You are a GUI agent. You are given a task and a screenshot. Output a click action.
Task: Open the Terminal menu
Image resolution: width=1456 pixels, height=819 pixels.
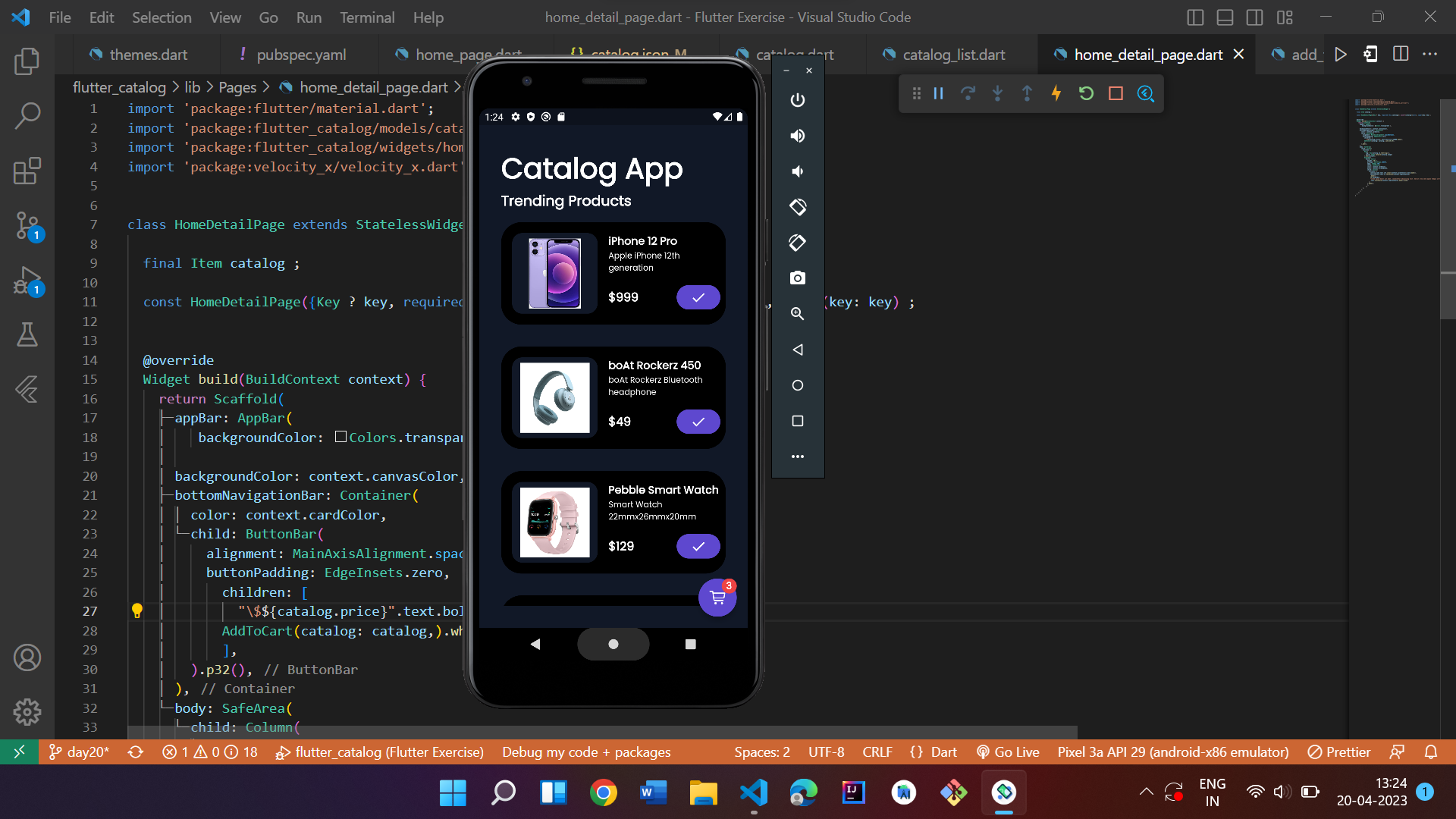click(367, 17)
